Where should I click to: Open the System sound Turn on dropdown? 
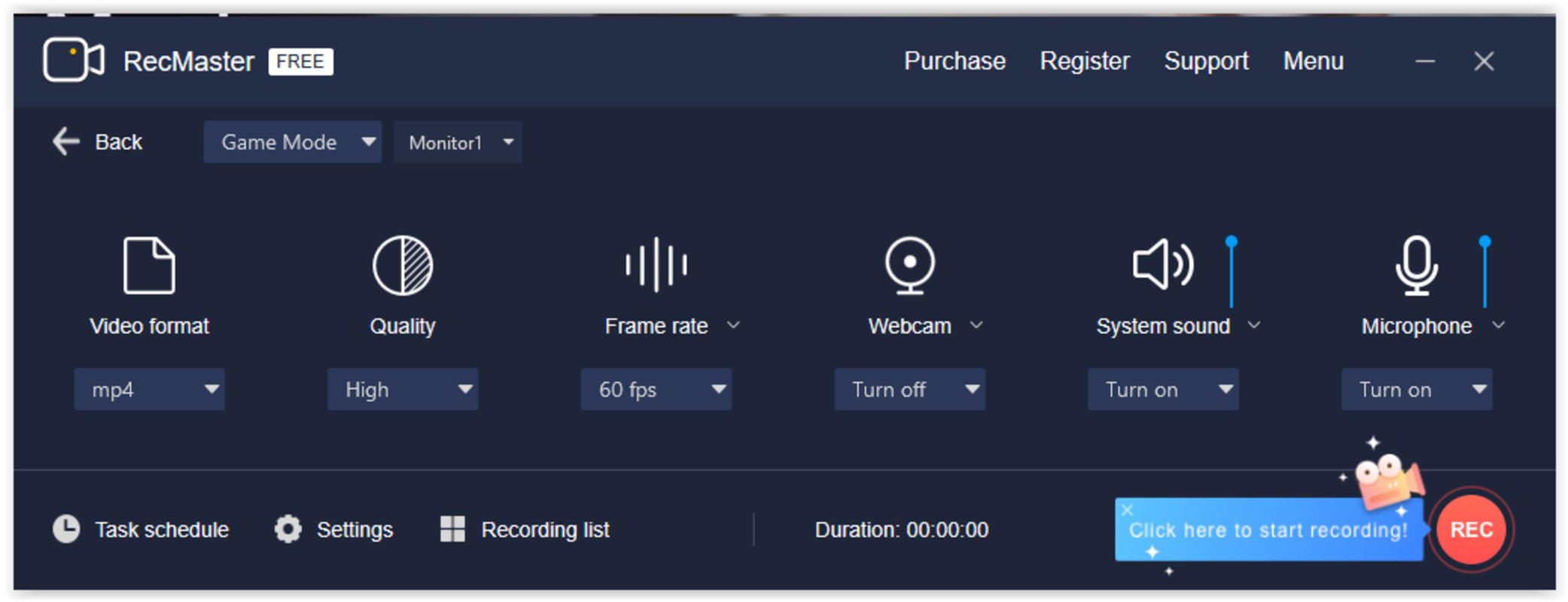(1163, 389)
